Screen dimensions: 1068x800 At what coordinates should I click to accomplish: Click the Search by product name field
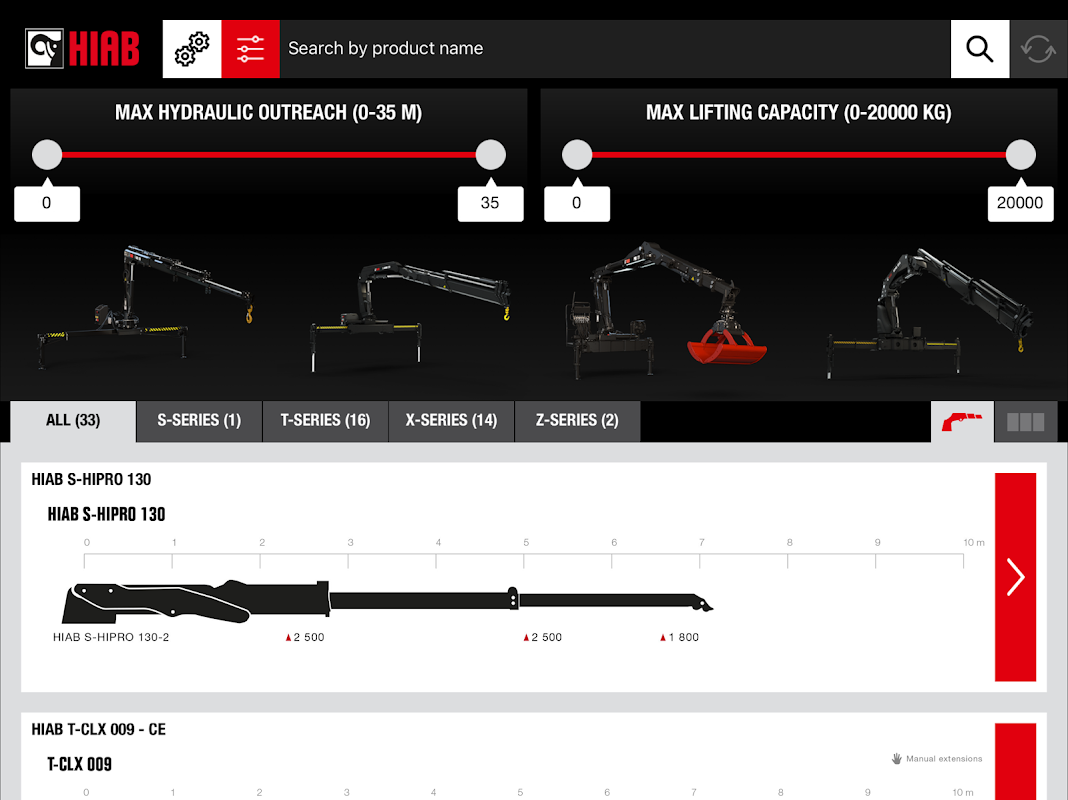615,49
